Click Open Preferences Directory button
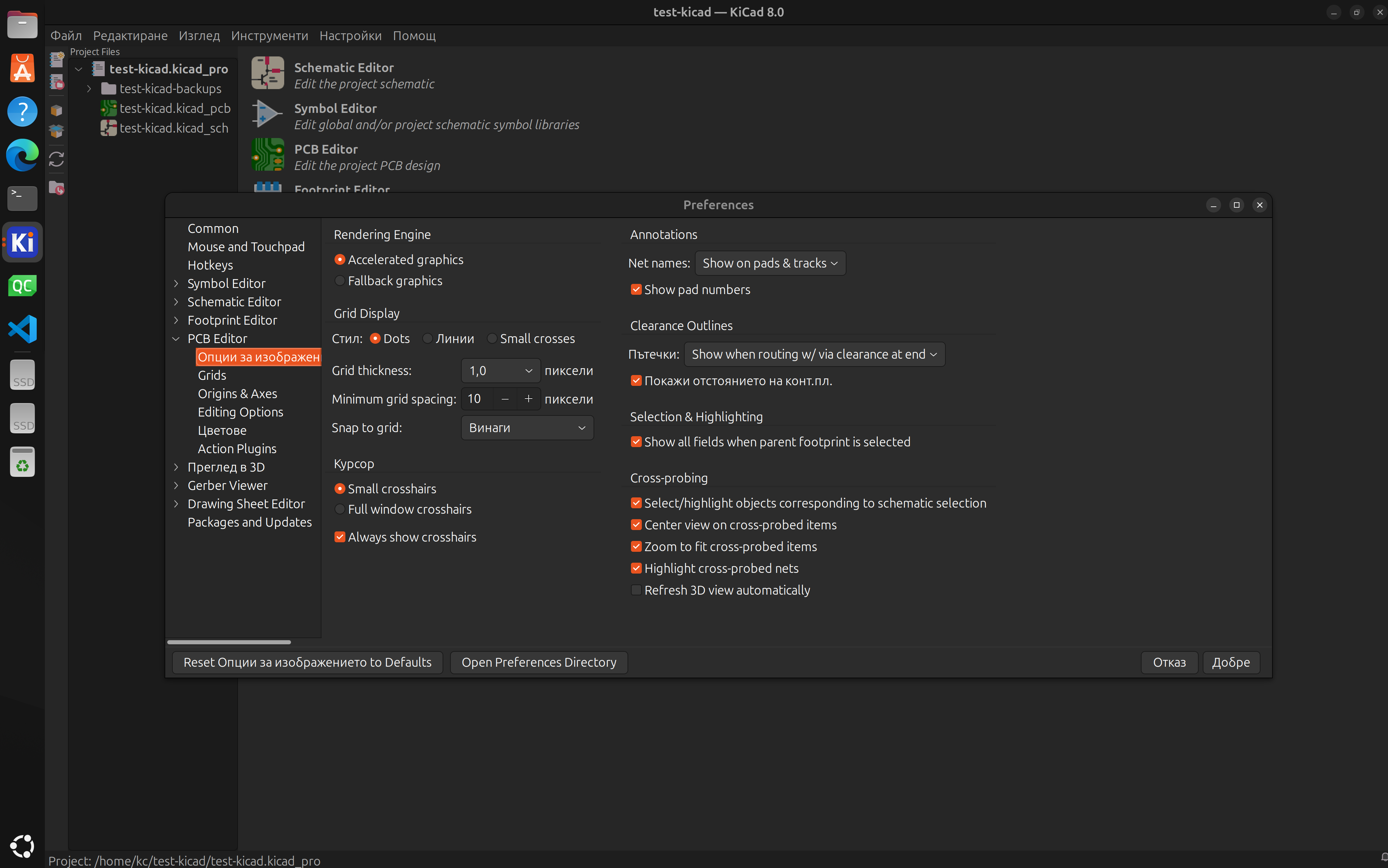This screenshot has height=868, width=1388. (x=538, y=663)
